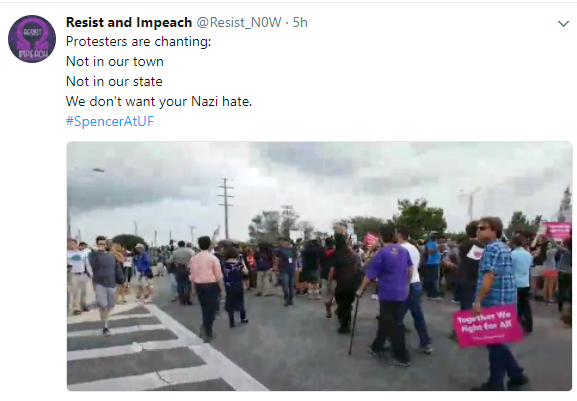Open the tweet via the 5h timestamp
This screenshot has height=401, width=577.
tap(300, 22)
